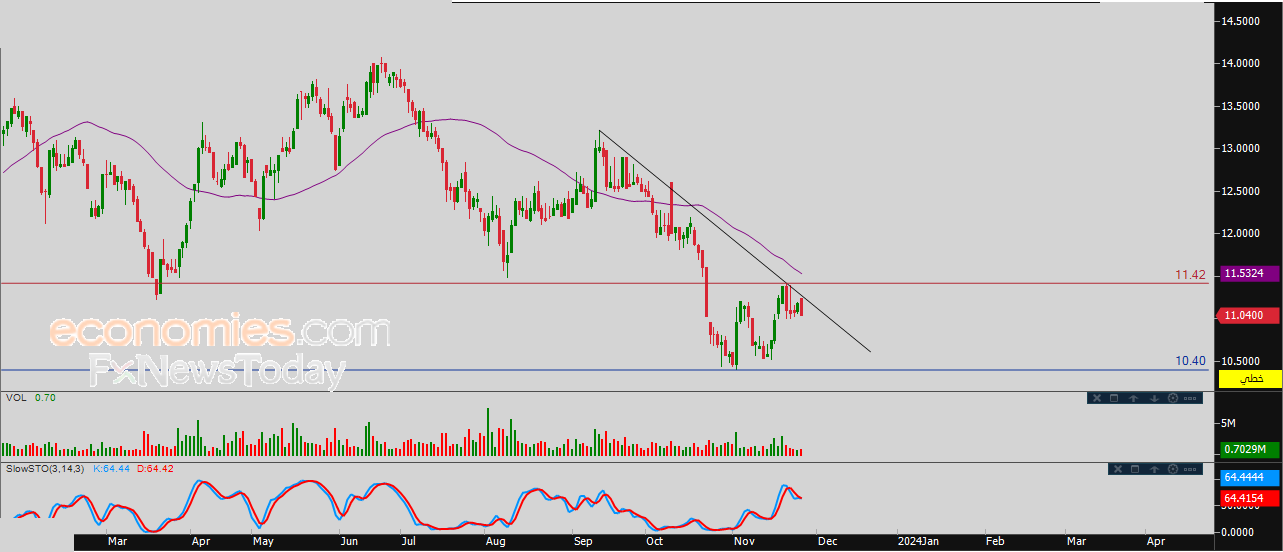
Task: Click the purple 11.5324 moving average tag
Action: pos(1247,272)
